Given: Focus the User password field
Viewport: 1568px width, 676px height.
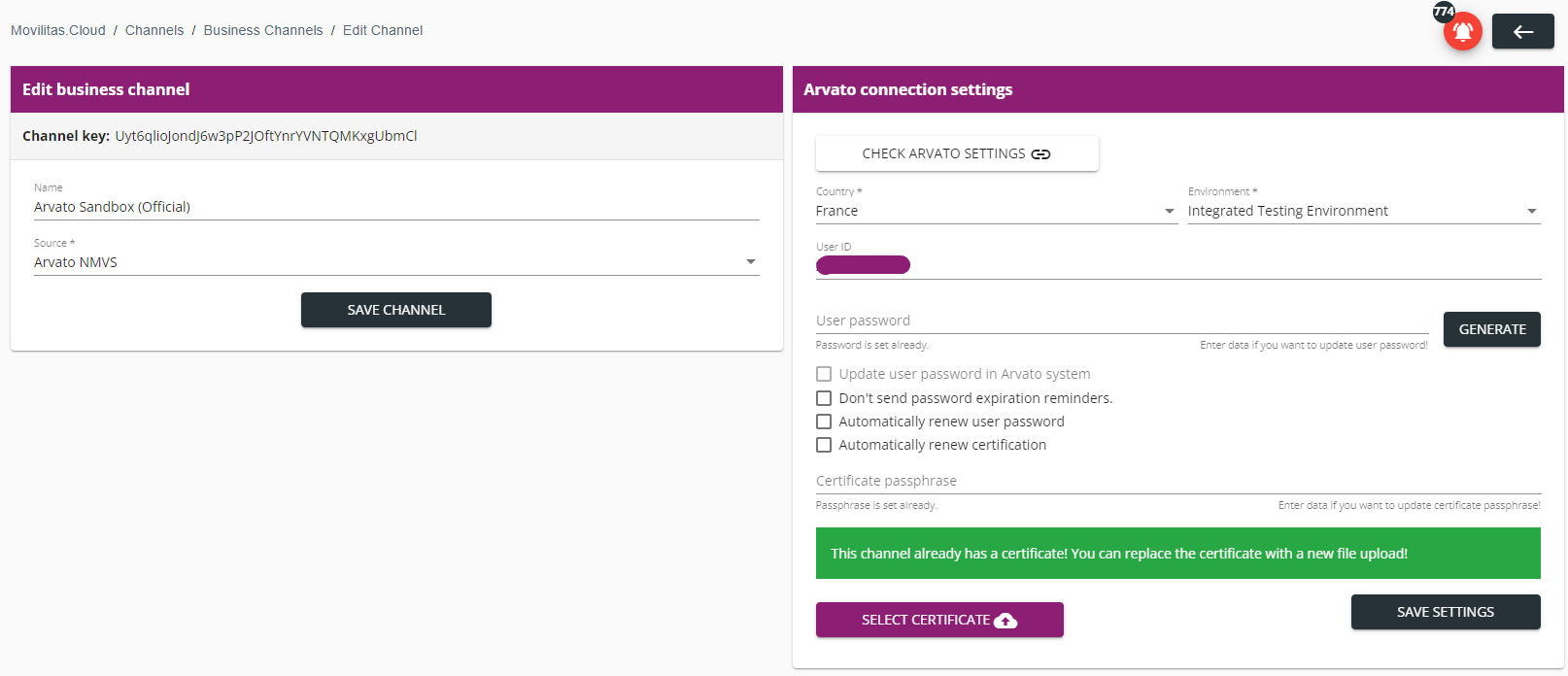Looking at the screenshot, I should 1121,321.
